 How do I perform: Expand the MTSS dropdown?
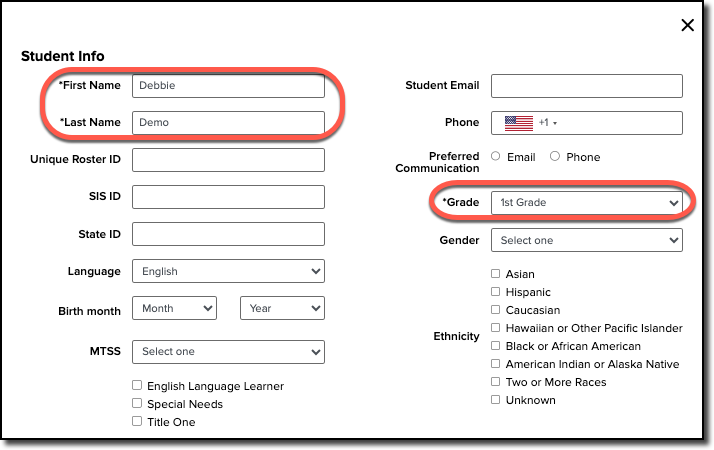pos(228,352)
